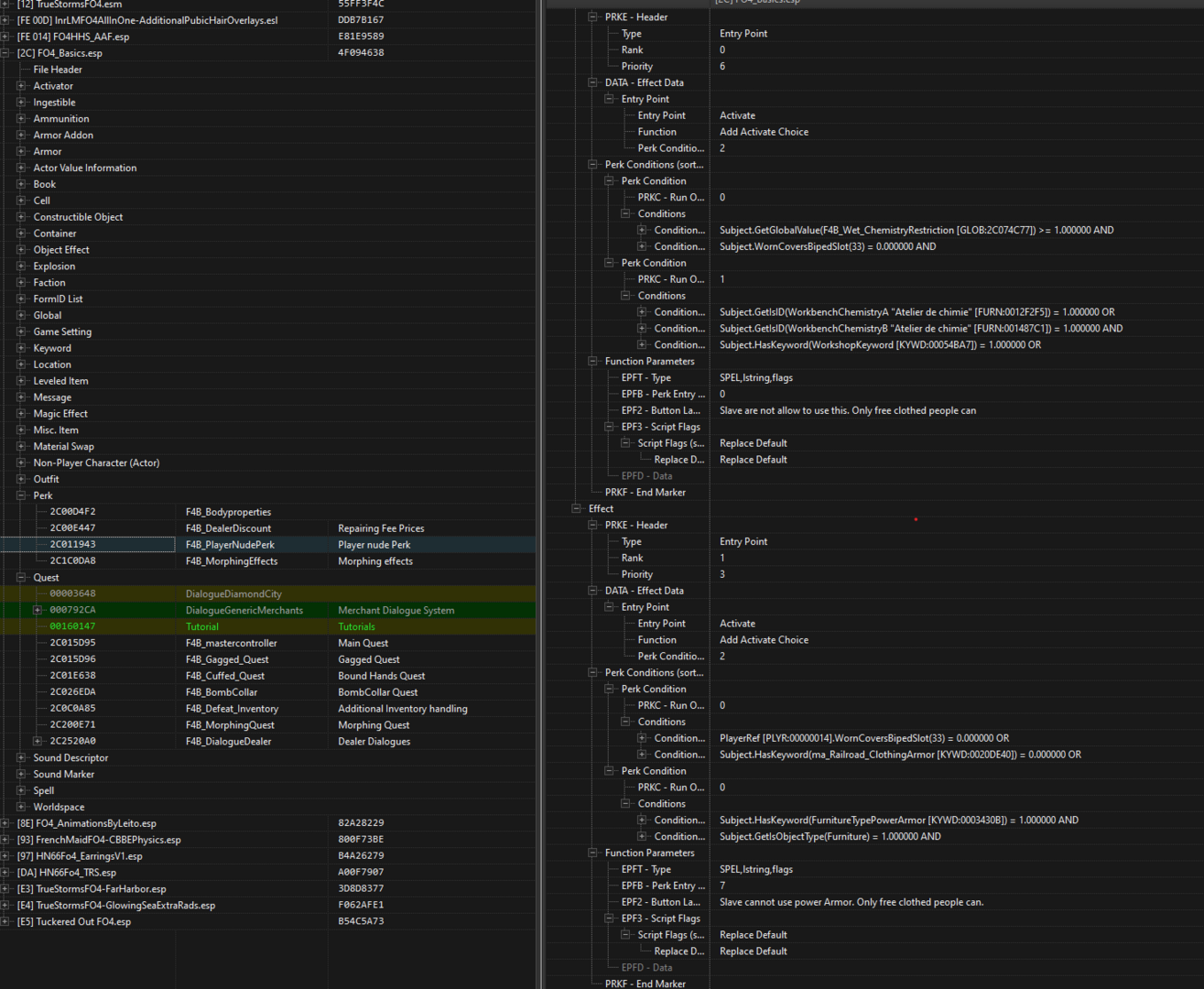The width and height of the screenshot is (1204, 989).
Task: Select F4B_Defeat_Inventory quest row
Action: coord(267,709)
